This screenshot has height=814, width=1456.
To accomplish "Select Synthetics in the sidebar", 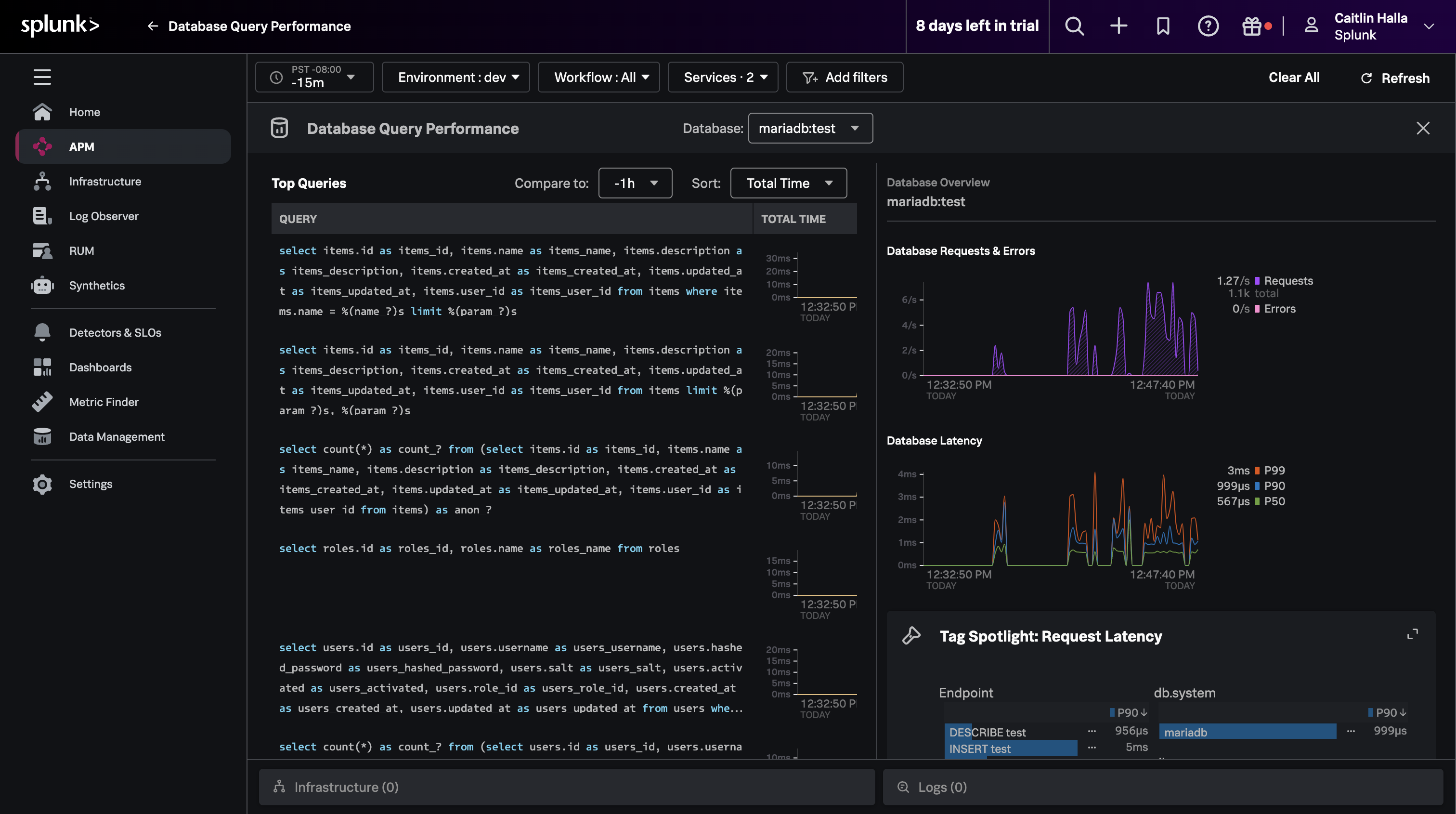I will coord(97,286).
